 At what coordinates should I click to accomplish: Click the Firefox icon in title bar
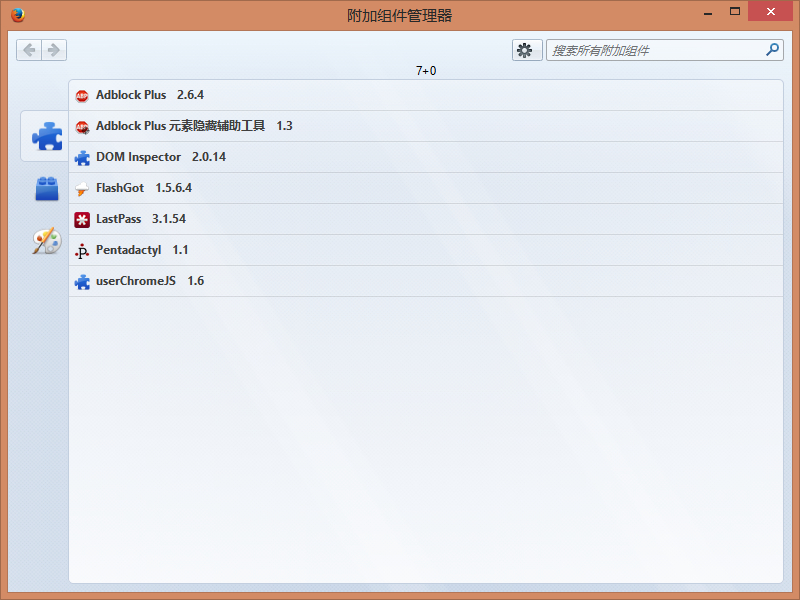tap(17, 15)
